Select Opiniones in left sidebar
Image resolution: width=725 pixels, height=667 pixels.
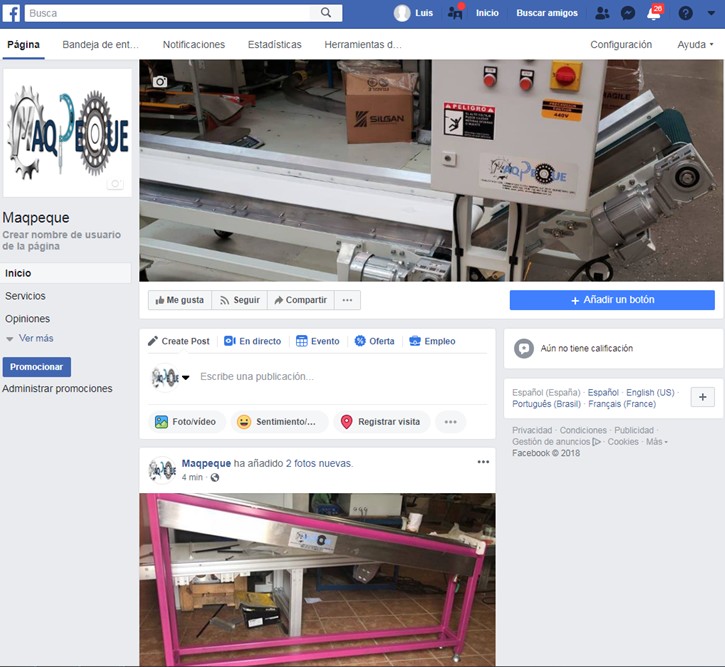pyautogui.click(x=27, y=319)
